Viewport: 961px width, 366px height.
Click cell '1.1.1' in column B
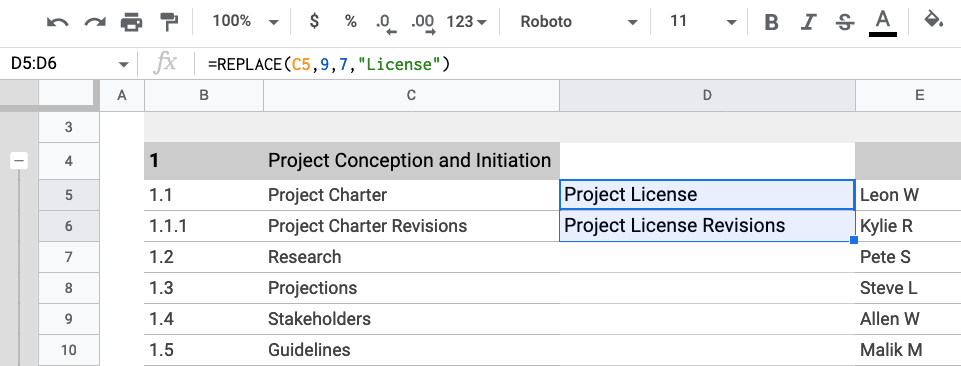pyautogui.click(x=204, y=226)
